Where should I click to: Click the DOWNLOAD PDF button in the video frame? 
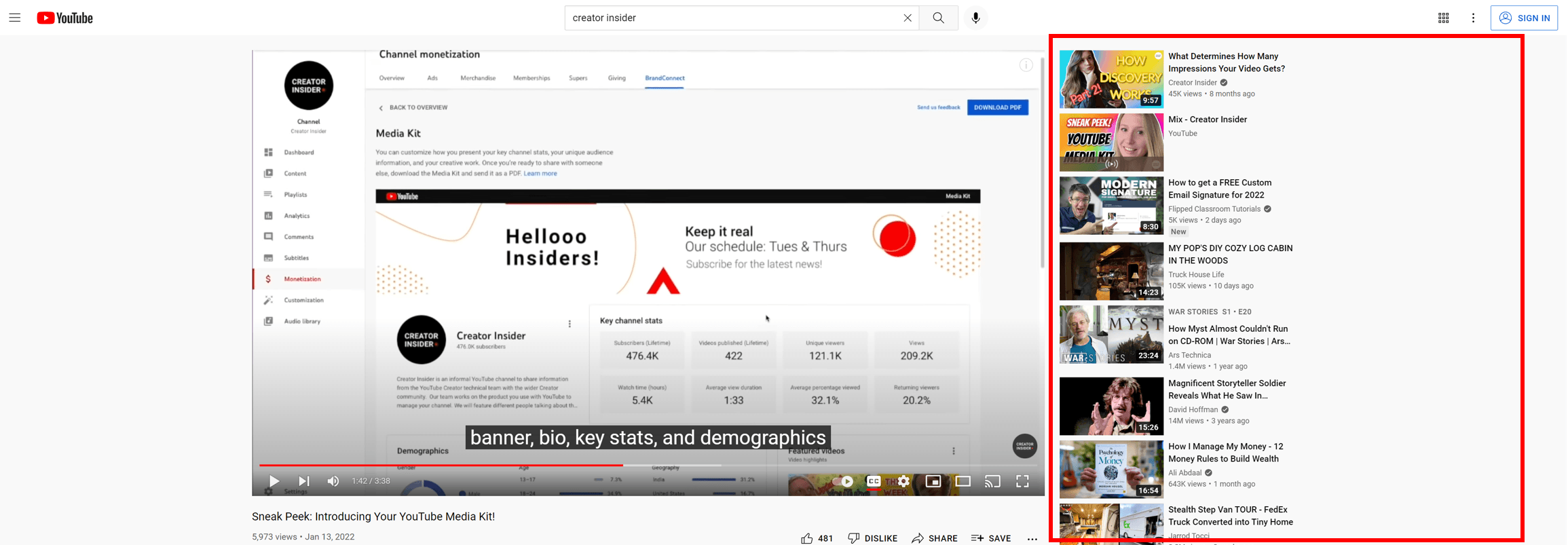coord(997,107)
